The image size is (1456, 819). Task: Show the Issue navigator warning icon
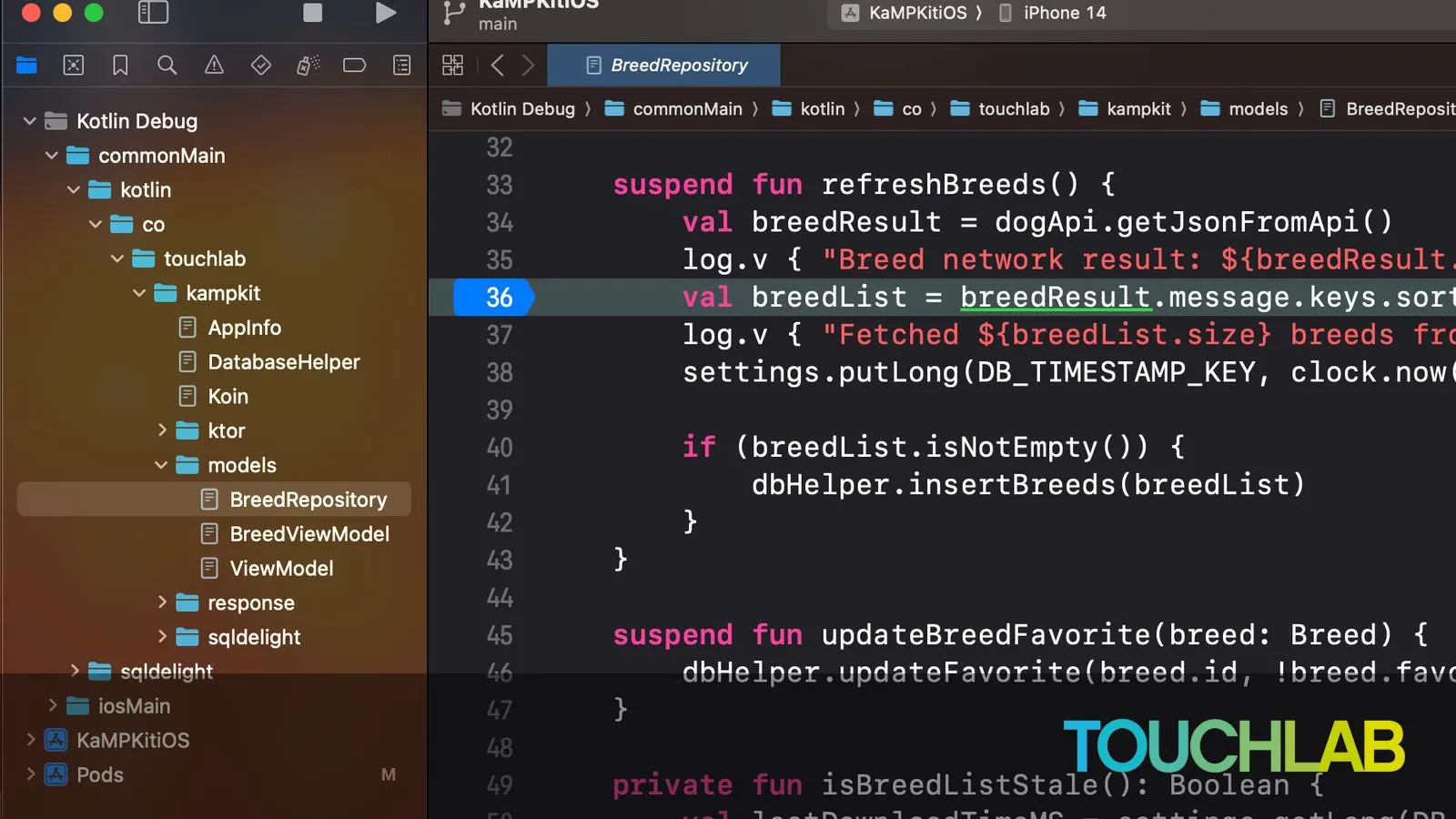(x=214, y=66)
